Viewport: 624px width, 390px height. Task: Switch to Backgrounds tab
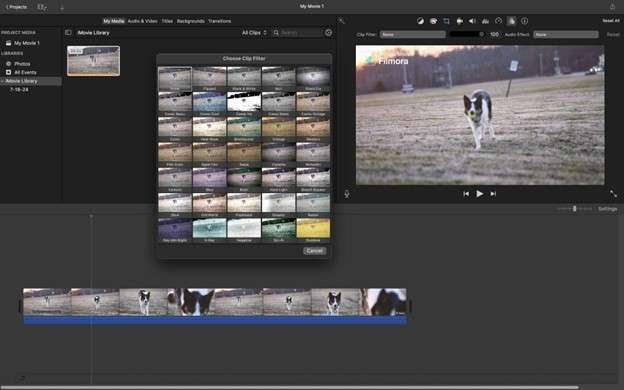(x=191, y=21)
